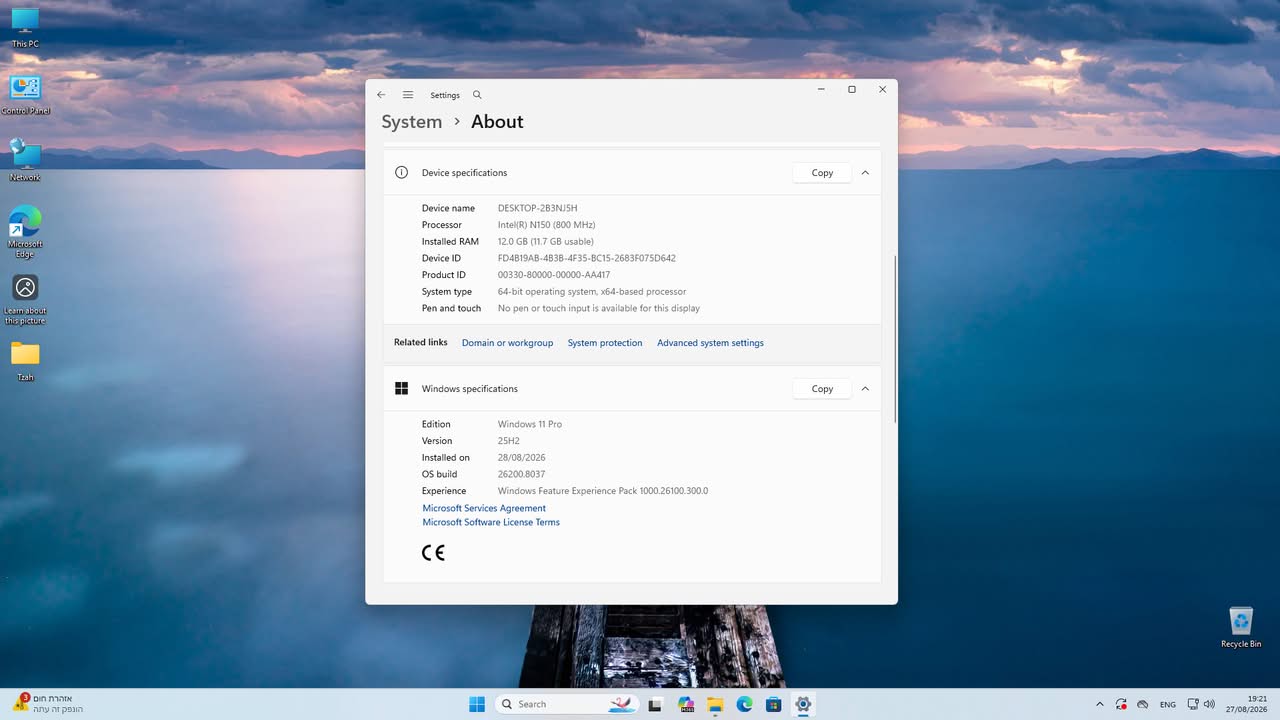Click the OneDrive cloud tray icon
The height and width of the screenshot is (720, 1280).
[x=1143, y=704]
